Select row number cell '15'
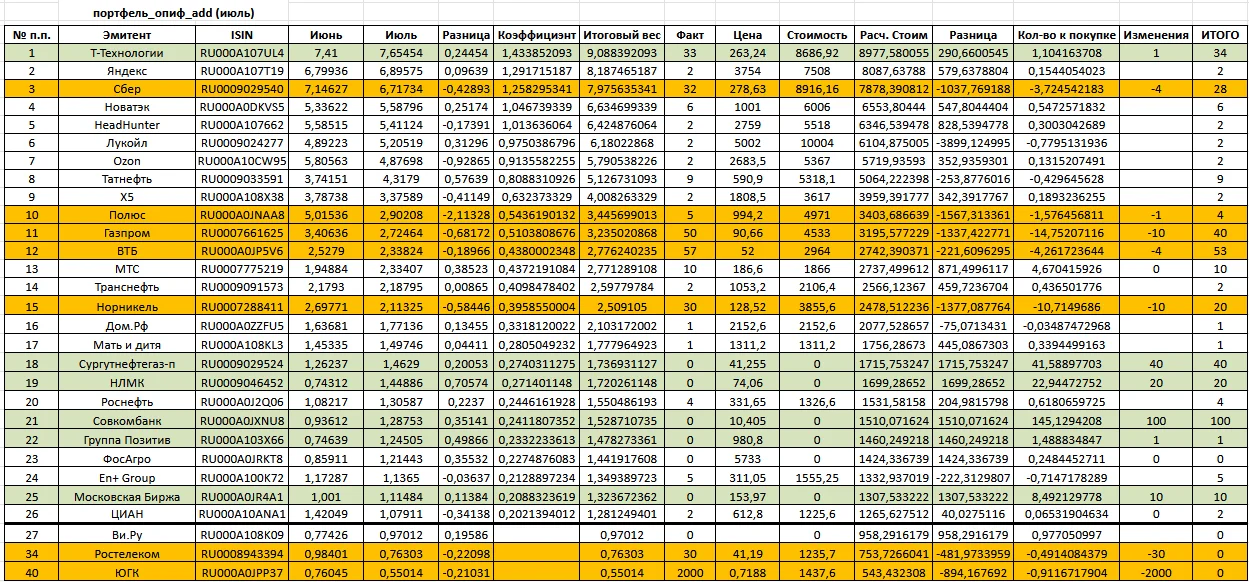The height and width of the screenshot is (582, 1249). click(x=32, y=308)
